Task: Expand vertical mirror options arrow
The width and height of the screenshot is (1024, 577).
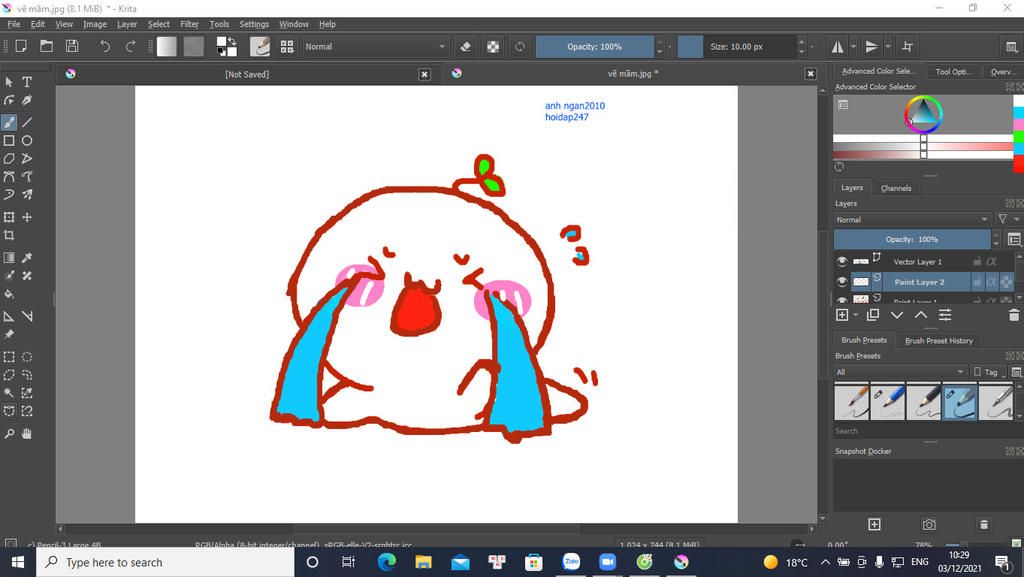Action: [888, 46]
